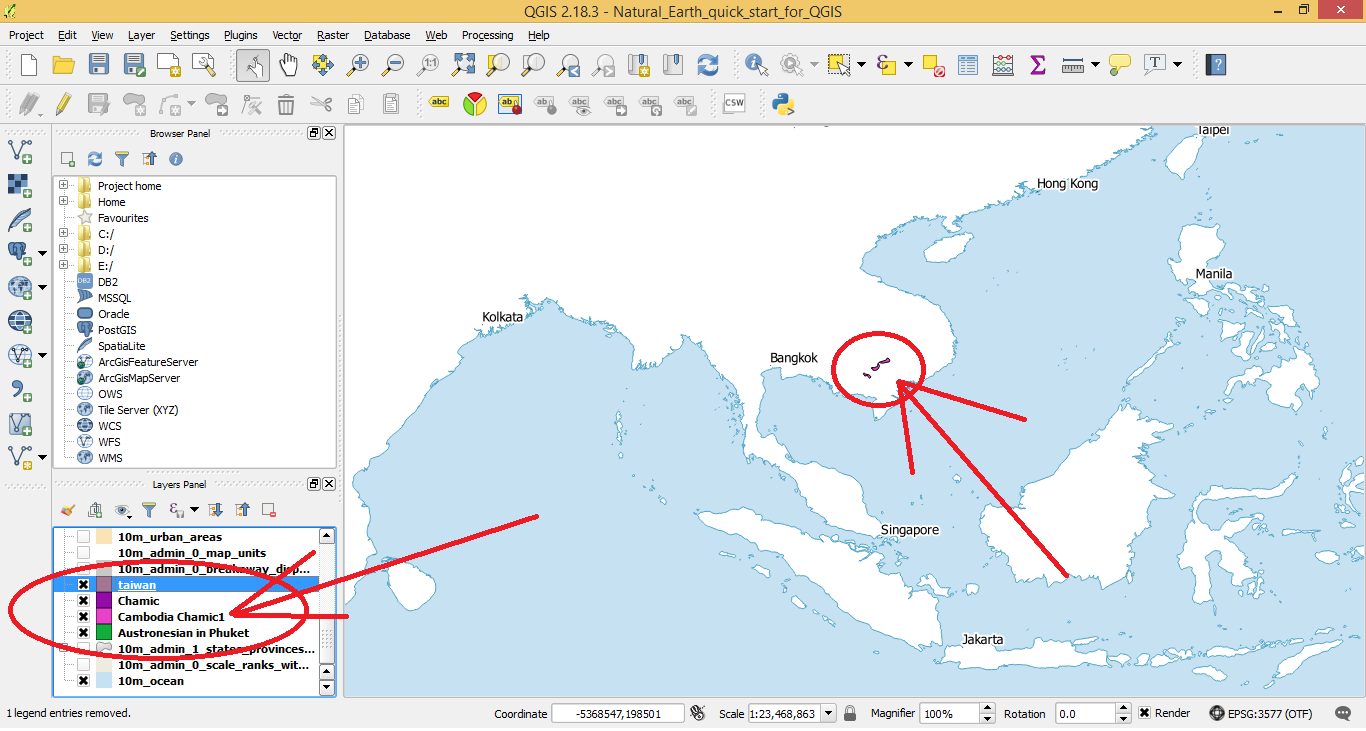Check the 10m_admin_0_map_units layer checkbox
The image size is (1366, 731).
point(84,553)
